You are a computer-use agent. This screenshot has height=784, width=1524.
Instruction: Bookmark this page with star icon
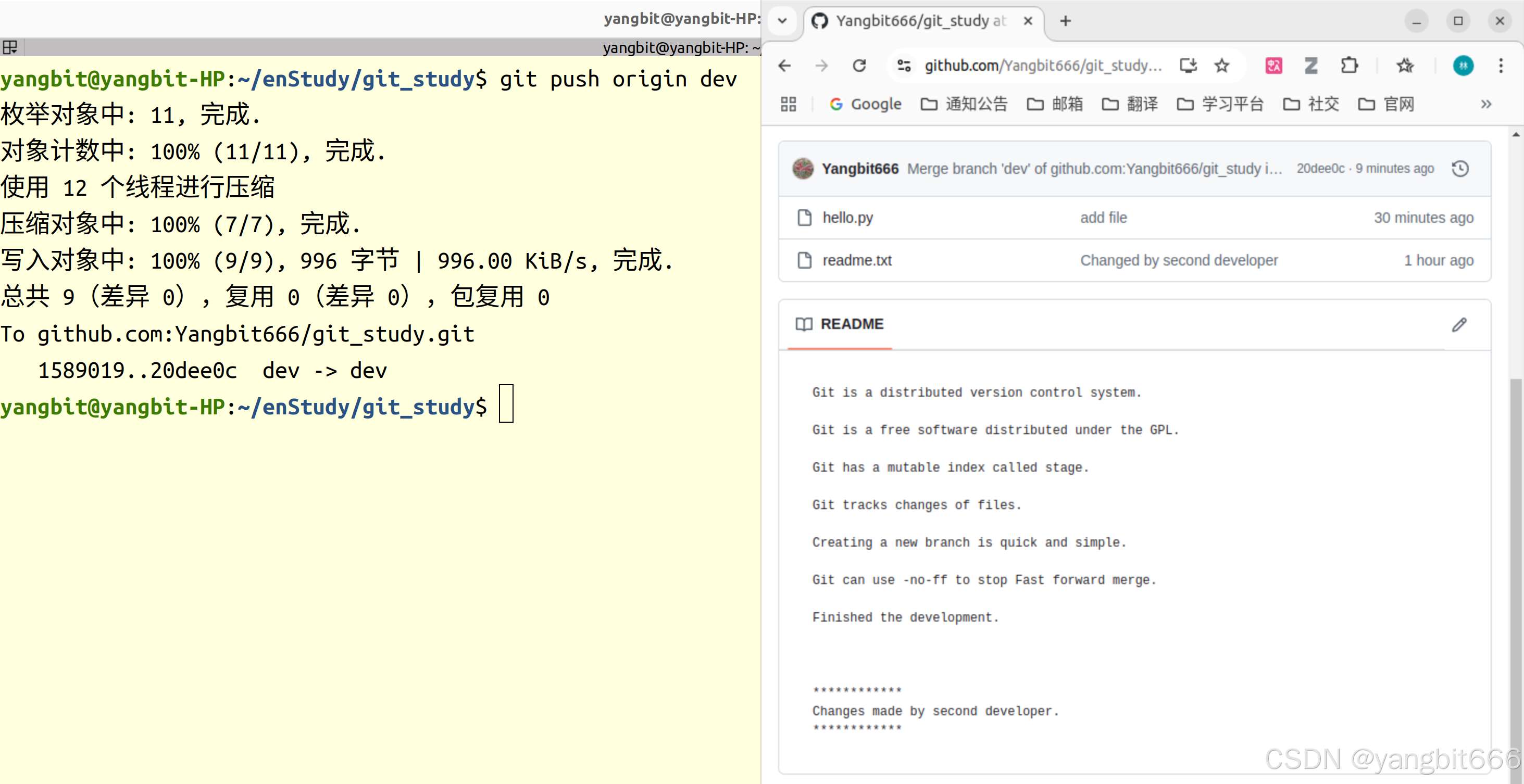[1222, 66]
